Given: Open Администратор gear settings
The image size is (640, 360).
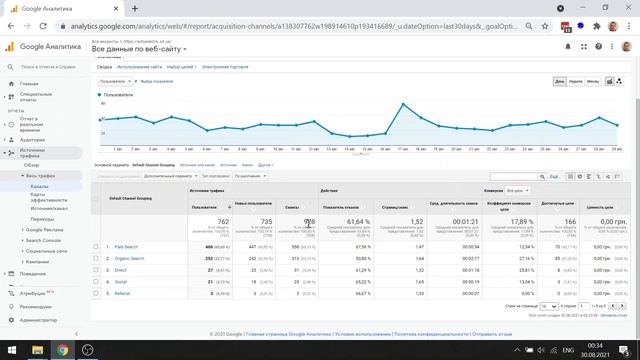Looking at the screenshot, I should point(11,320).
